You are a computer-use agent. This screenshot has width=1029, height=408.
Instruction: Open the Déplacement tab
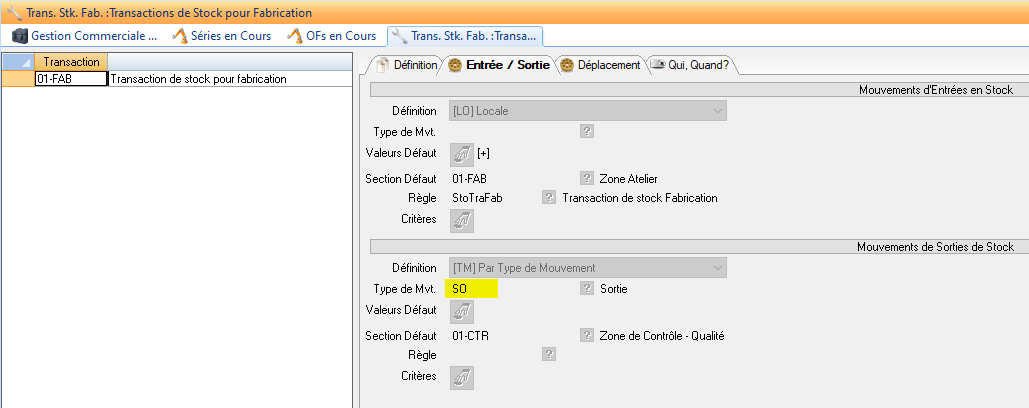pos(601,65)
